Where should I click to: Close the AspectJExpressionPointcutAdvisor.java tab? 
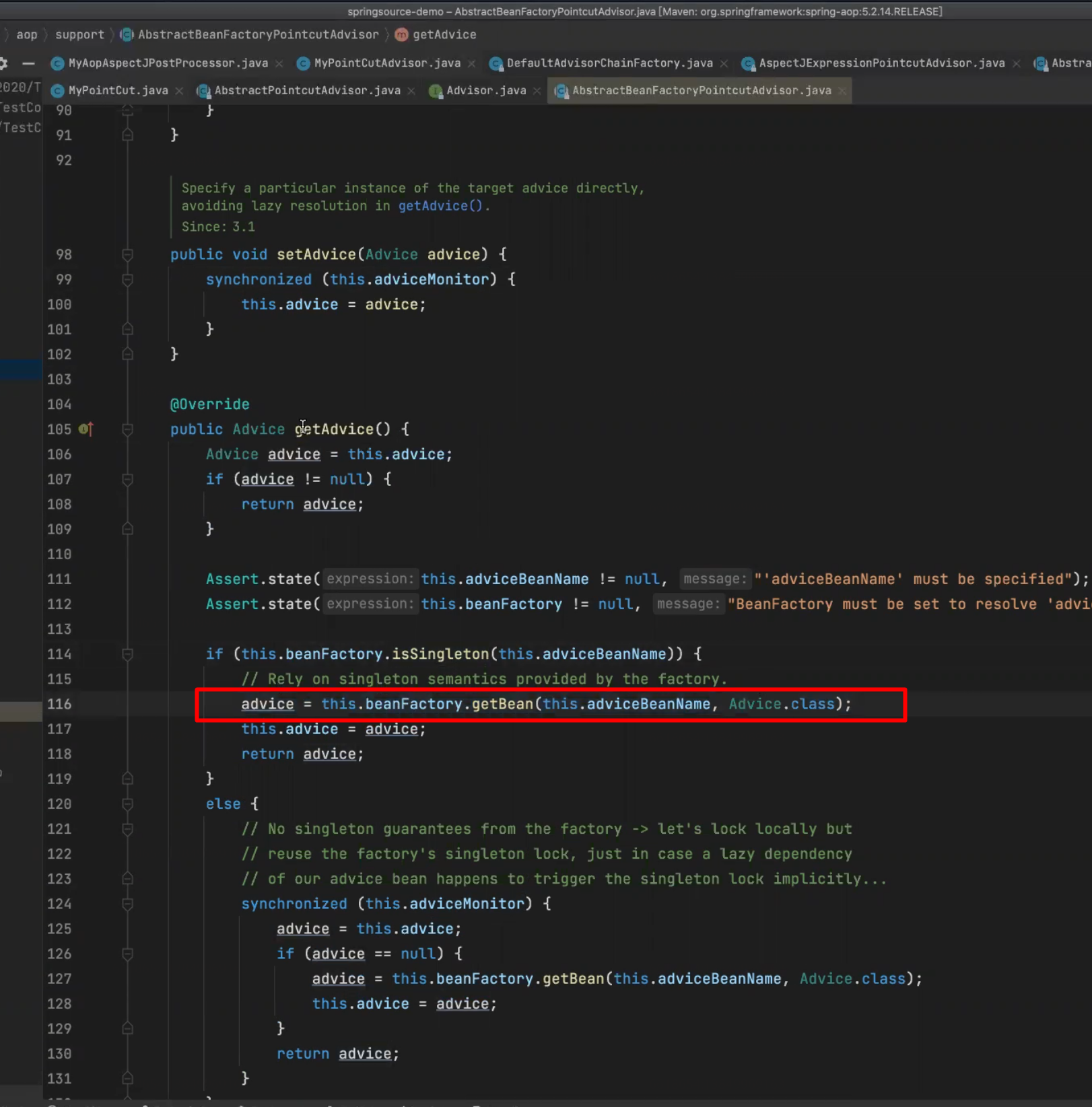(1016, 63)
